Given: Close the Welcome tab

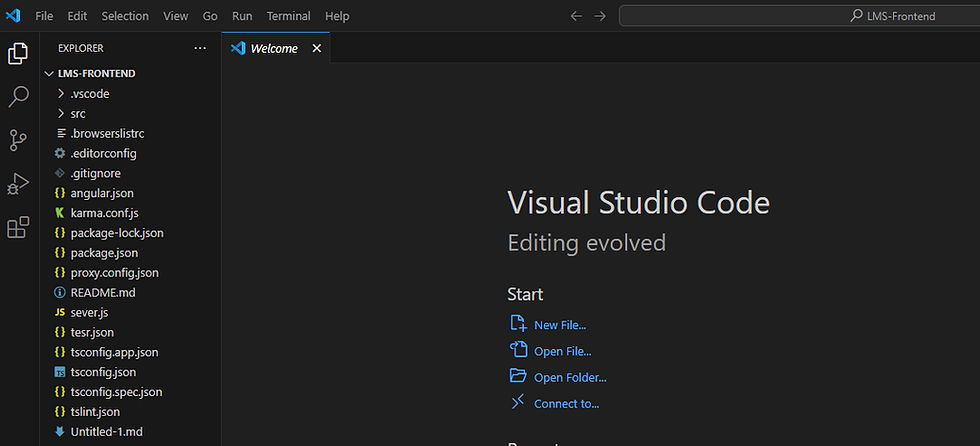Looking at the screenshot, I should [x=317, y=48].
